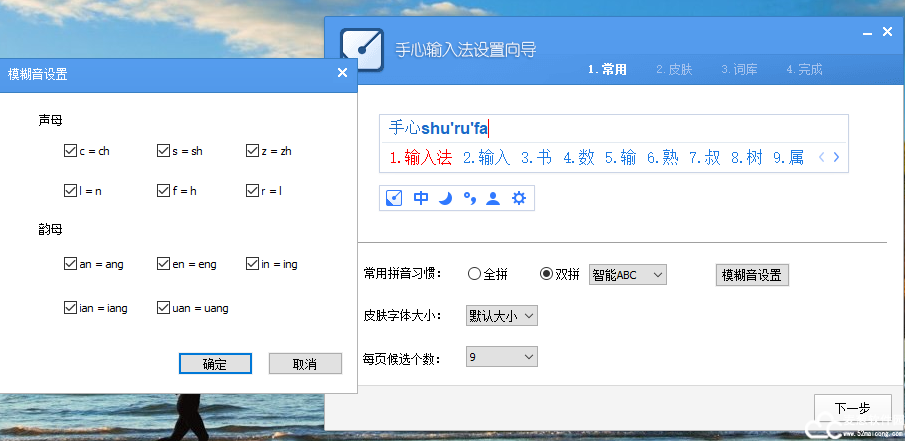Select the 全拼 radio button
905x441 pixels.
click(x=488, y=274)
